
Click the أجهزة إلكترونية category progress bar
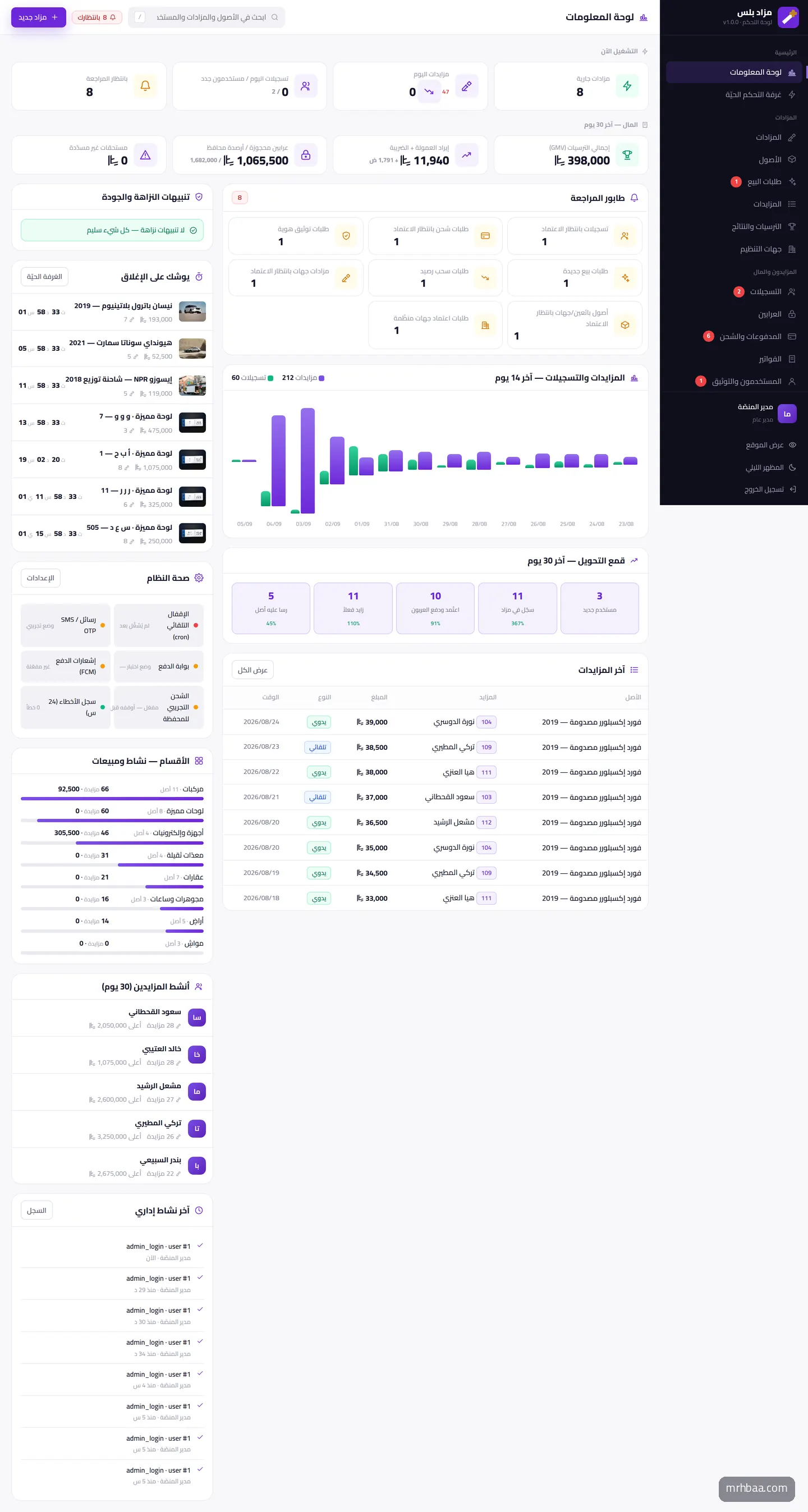click(x=112, y=842)
